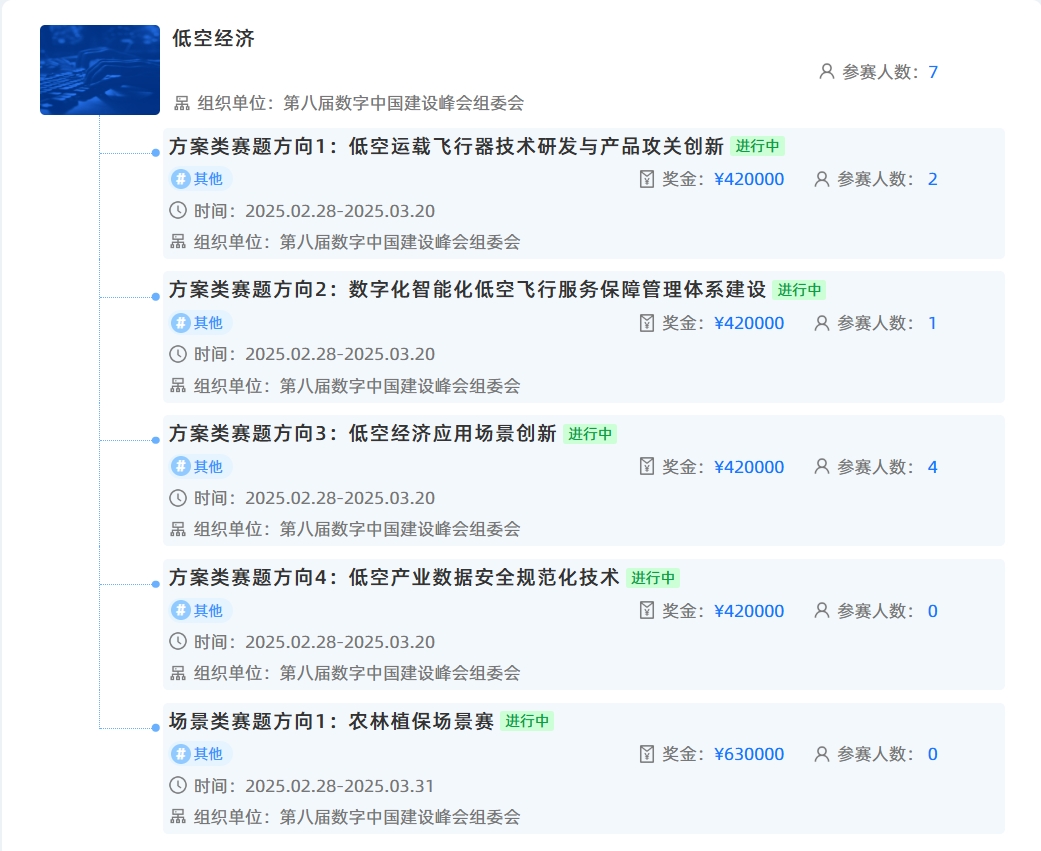The height and width of the screenshot is (851, 1041).
Task: Open 方案类赛题方向3 低空经济应用场景创新 title
Action: pyautogui.click(x=362, y=434)
